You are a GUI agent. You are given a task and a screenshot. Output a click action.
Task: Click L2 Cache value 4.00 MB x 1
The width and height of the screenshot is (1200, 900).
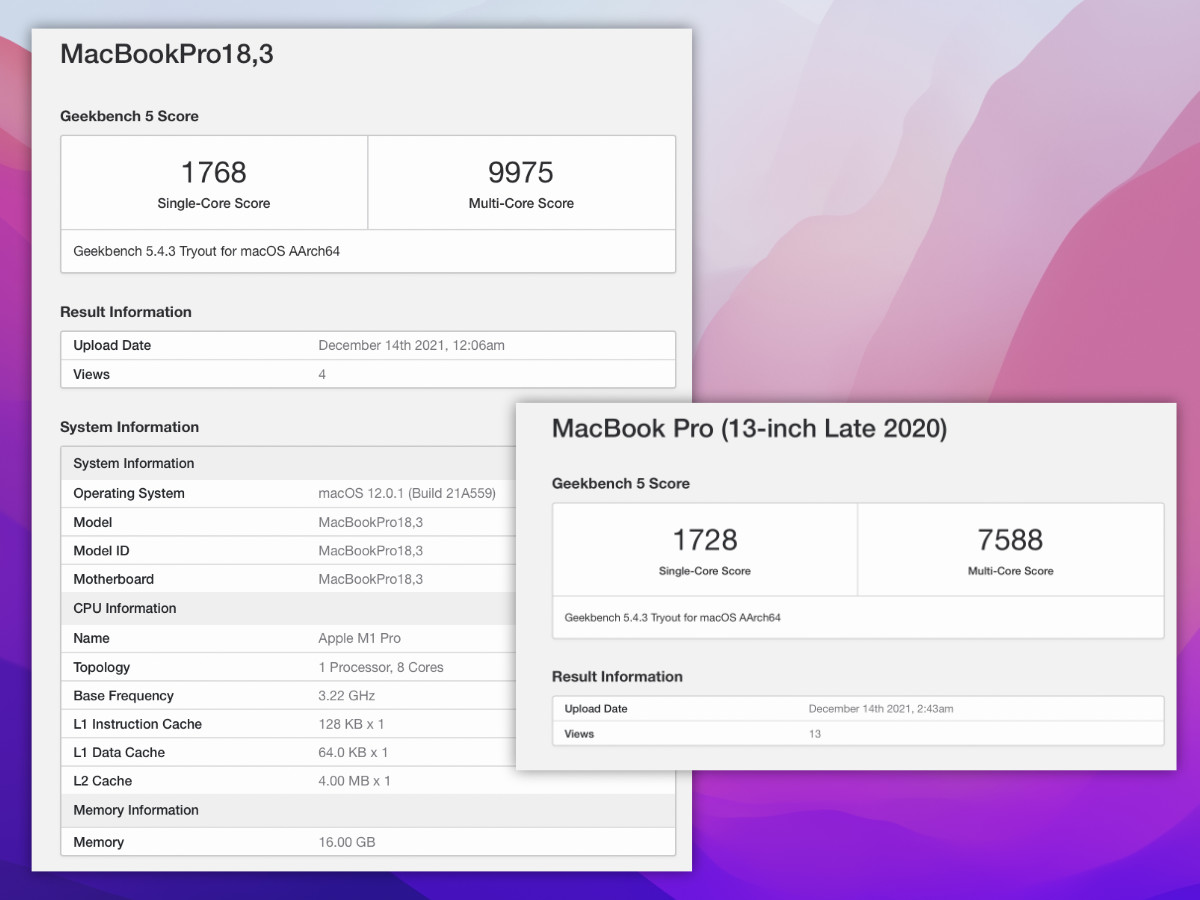(x=354, y=781)
